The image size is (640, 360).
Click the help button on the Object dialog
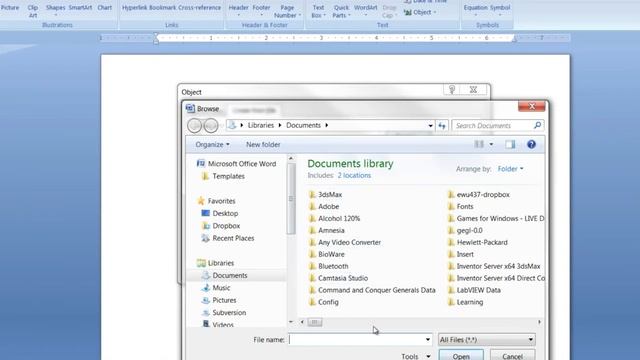coord(452,89)
